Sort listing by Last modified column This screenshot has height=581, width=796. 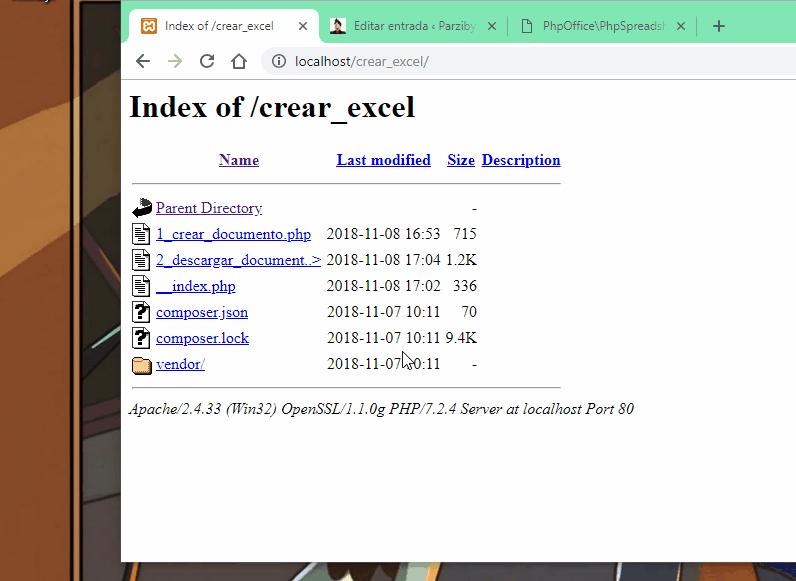pyautogui.click(x=383, y=160)
